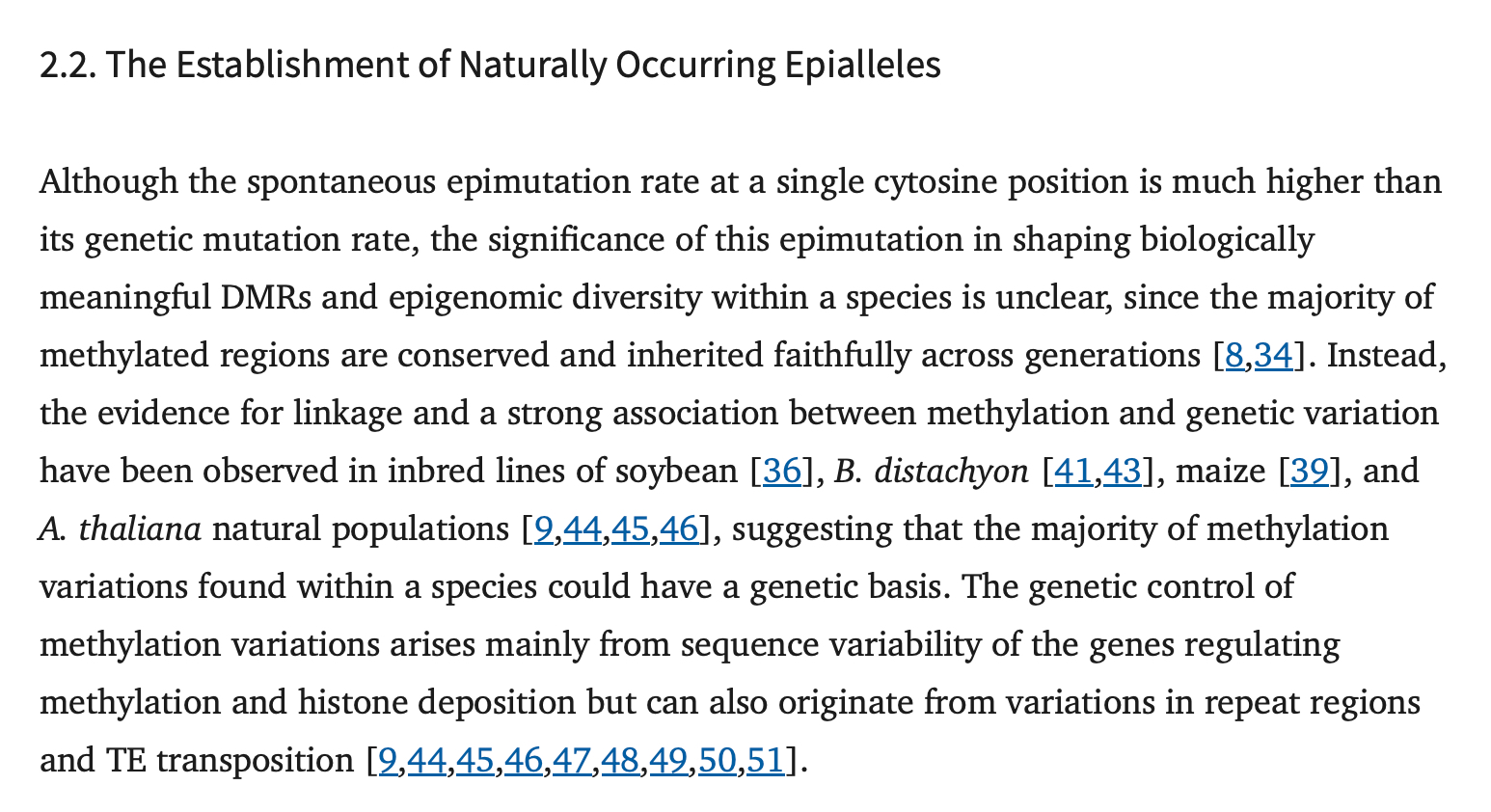Follow citation 43 before 'maize'
The image size is (1491, 812).
tap(1122, 473)
